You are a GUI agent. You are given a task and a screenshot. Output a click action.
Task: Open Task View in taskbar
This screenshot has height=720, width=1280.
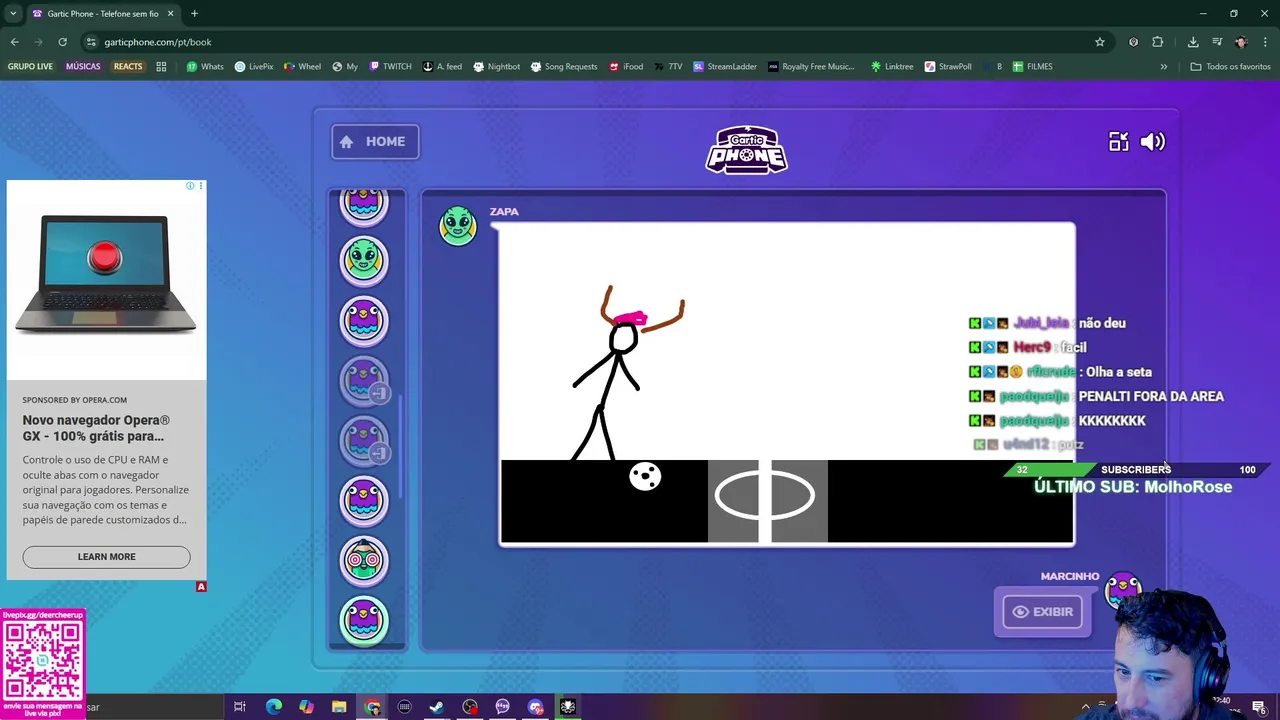pos(240,707)
